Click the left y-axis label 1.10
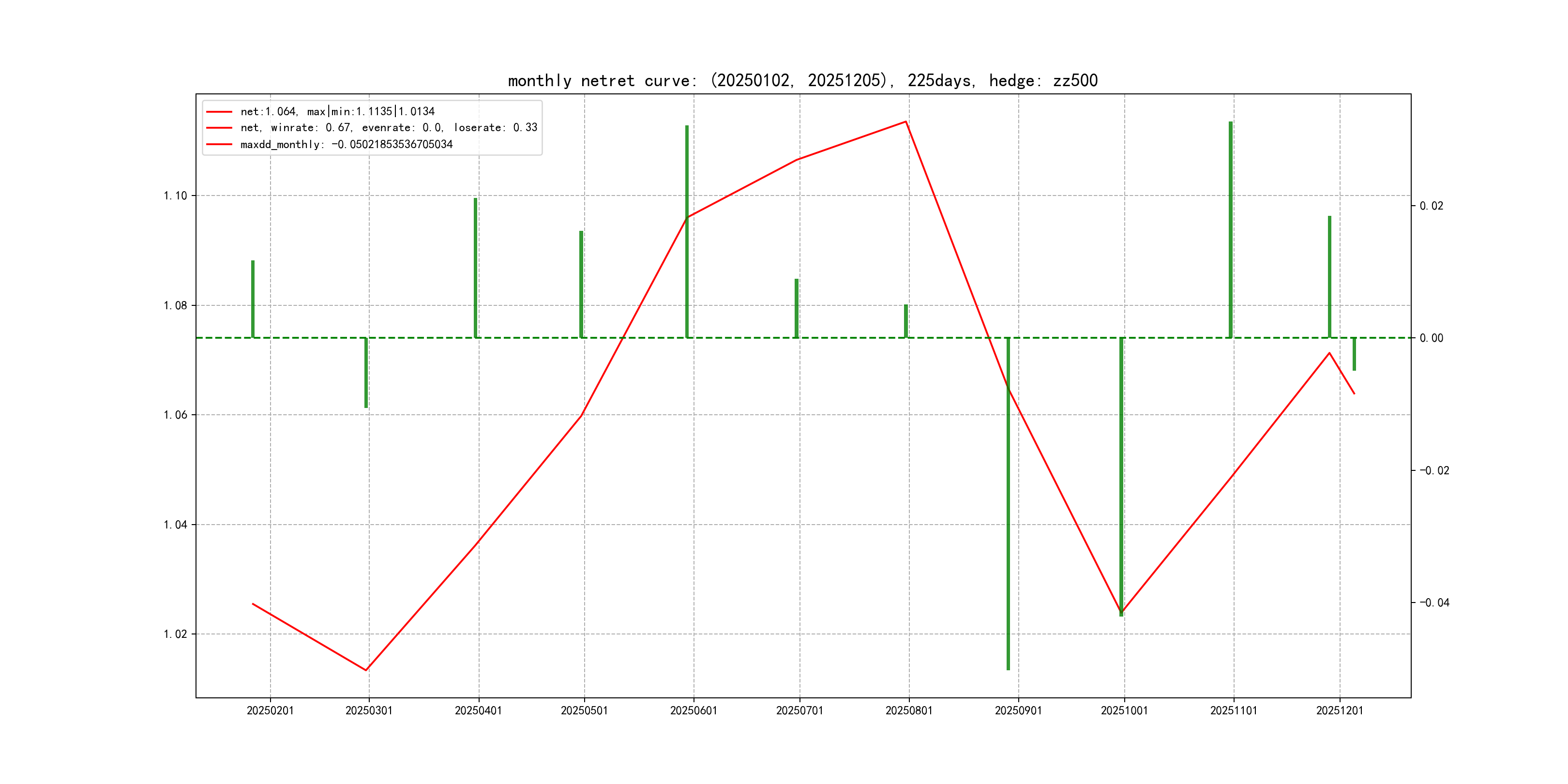Image resolution: width=1568 pixels, height=784 pixels. [175, 196]
